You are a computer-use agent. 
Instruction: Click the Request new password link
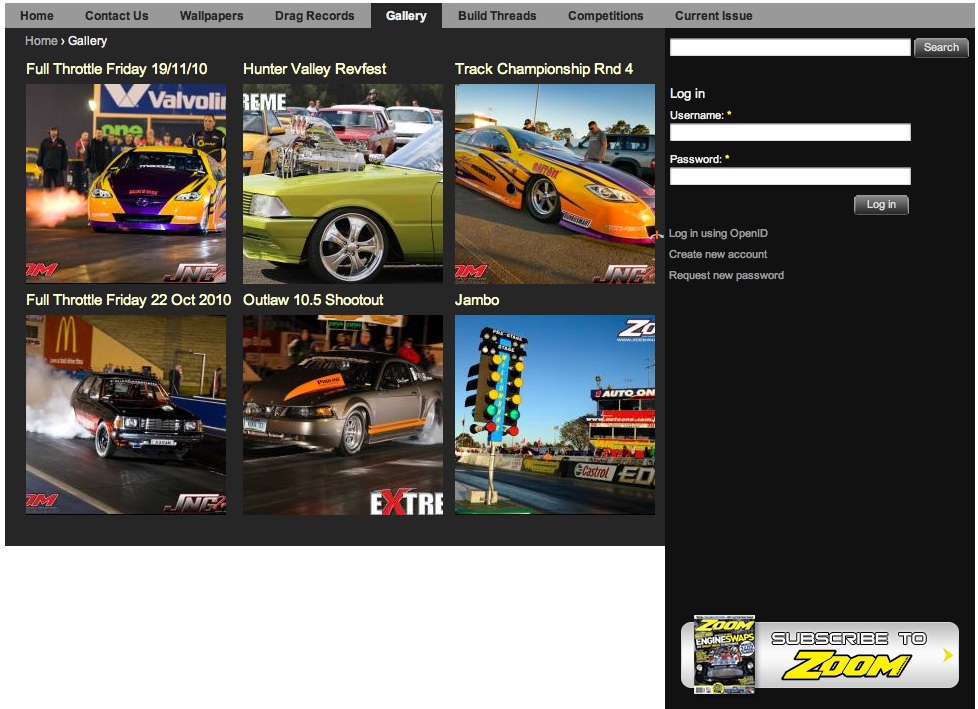click(x=726, y=275)
